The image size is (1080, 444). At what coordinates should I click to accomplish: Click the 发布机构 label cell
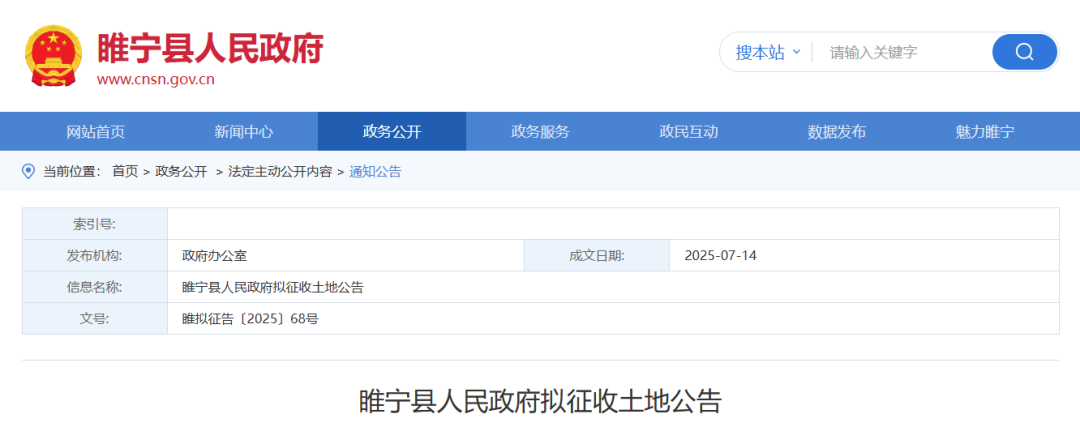pos(95,256)
